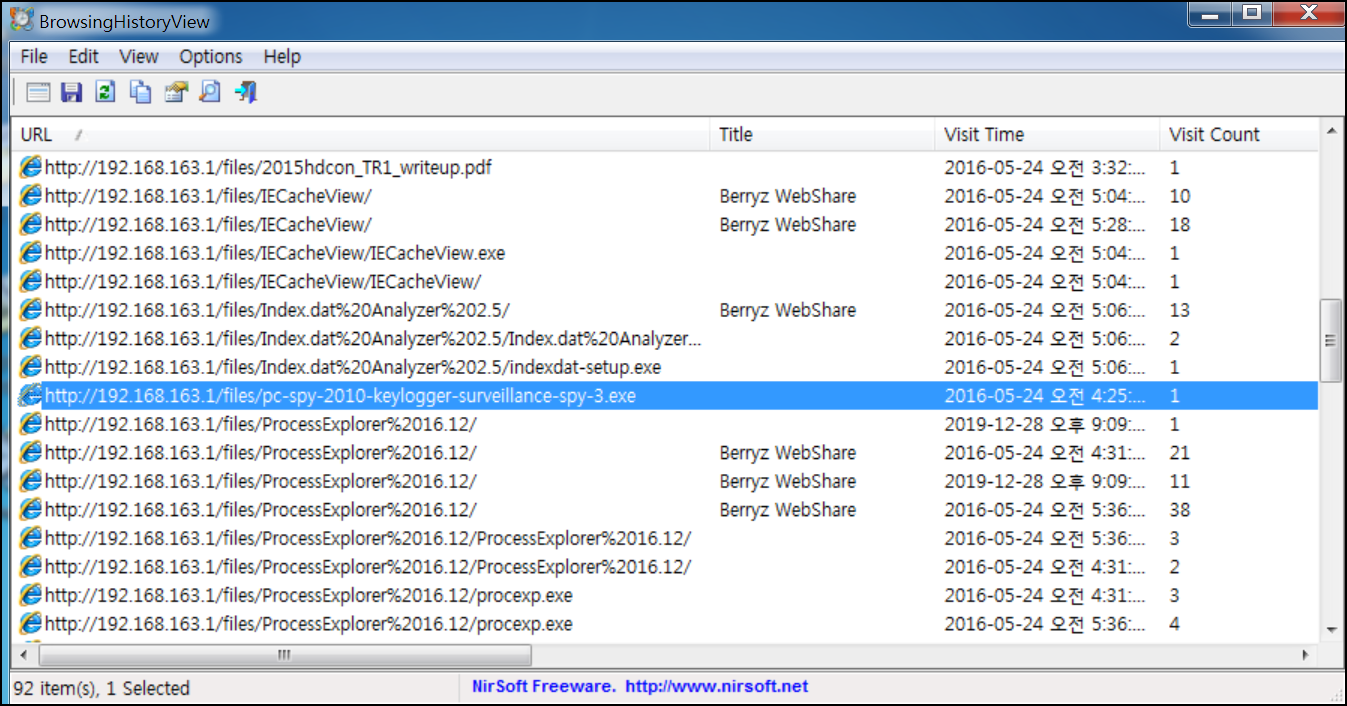
Task: Open the View menu
Action: click(139, 56)
